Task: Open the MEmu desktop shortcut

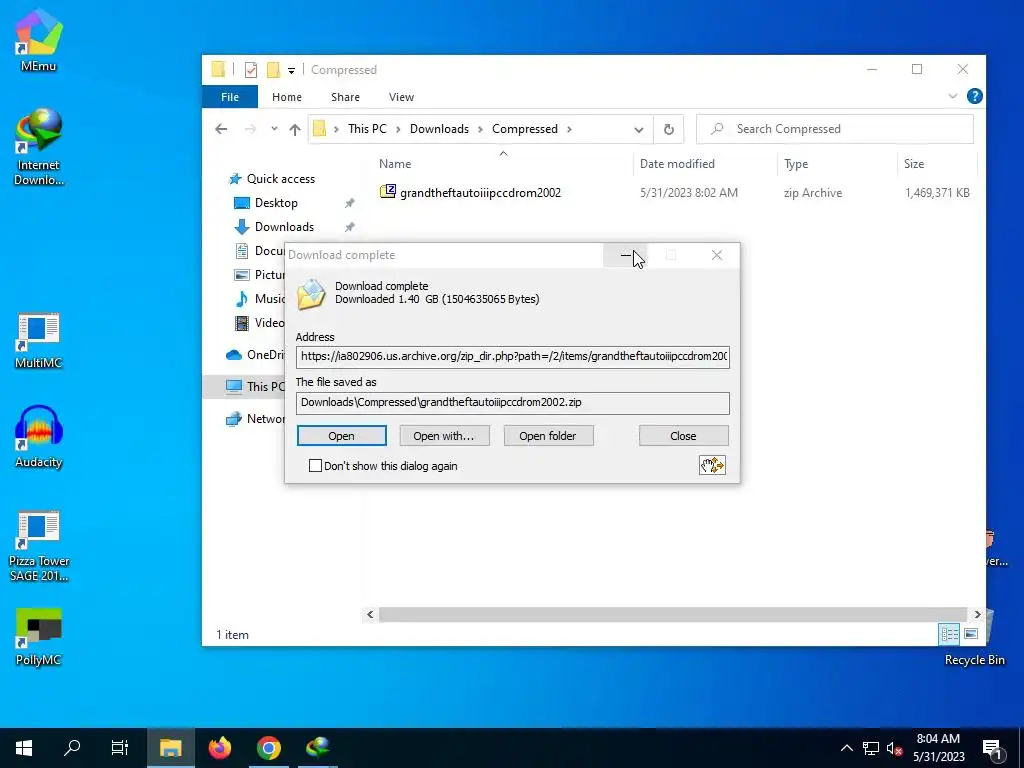Action: [x=39, y=40]
